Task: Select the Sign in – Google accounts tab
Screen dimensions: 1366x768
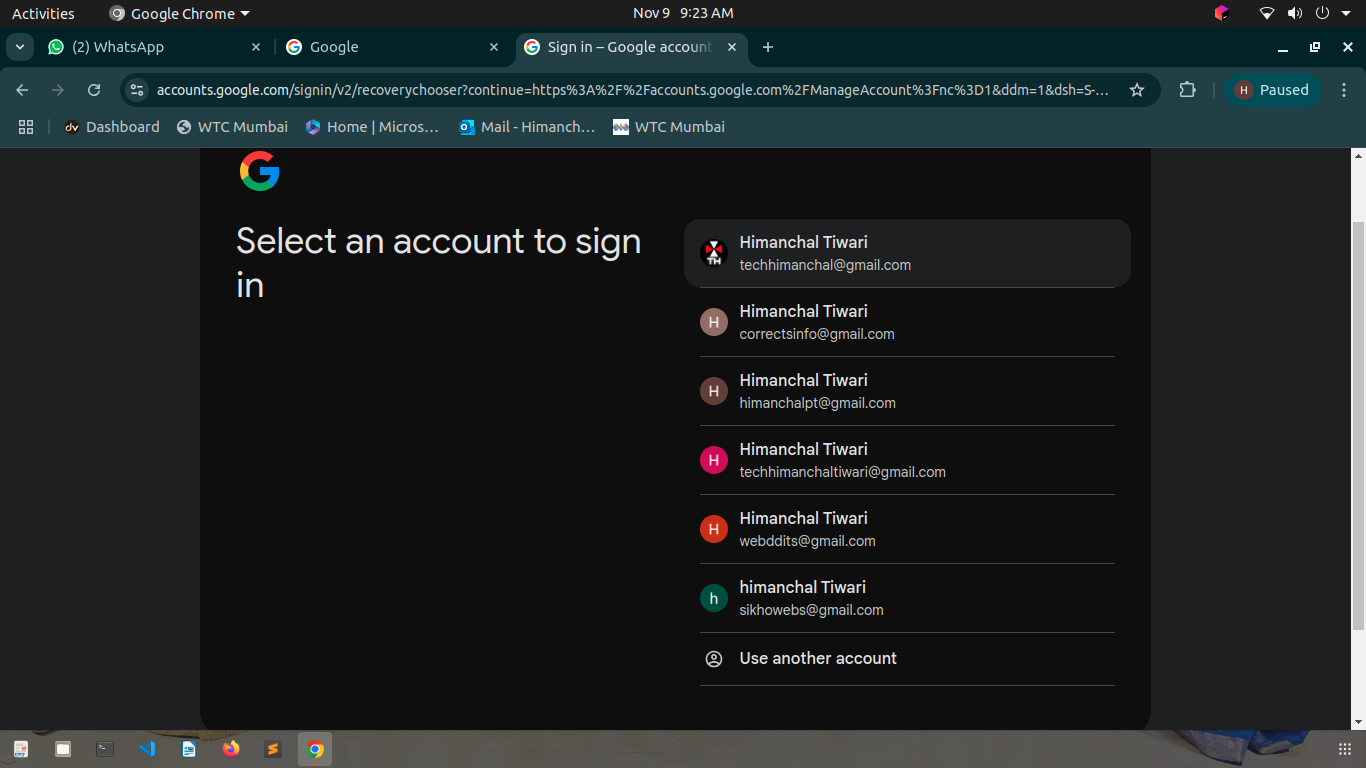Action: click(x=631, y=47)
